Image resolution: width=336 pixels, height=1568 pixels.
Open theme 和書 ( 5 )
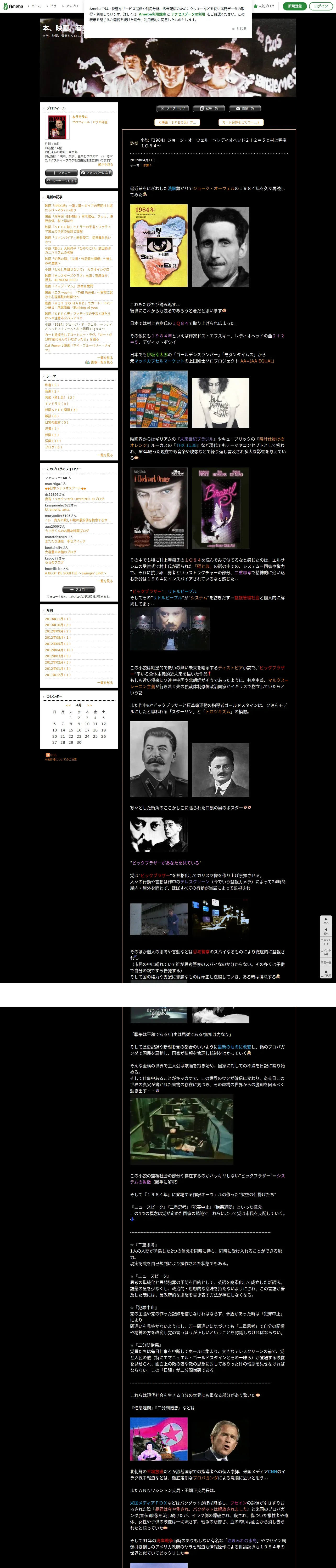point(52,385)
